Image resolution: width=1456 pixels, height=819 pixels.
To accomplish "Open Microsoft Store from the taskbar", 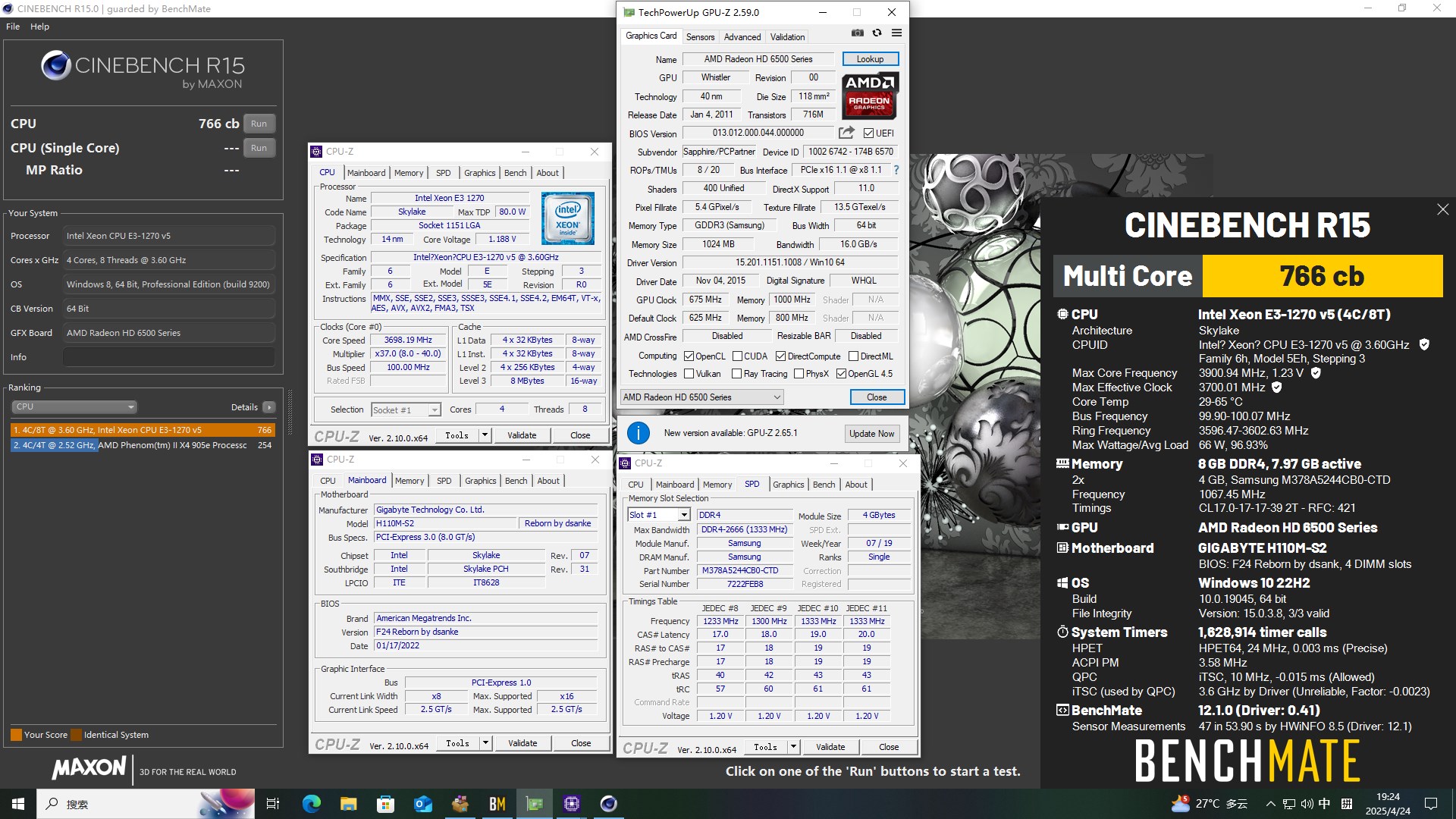I will coord(385,804).
